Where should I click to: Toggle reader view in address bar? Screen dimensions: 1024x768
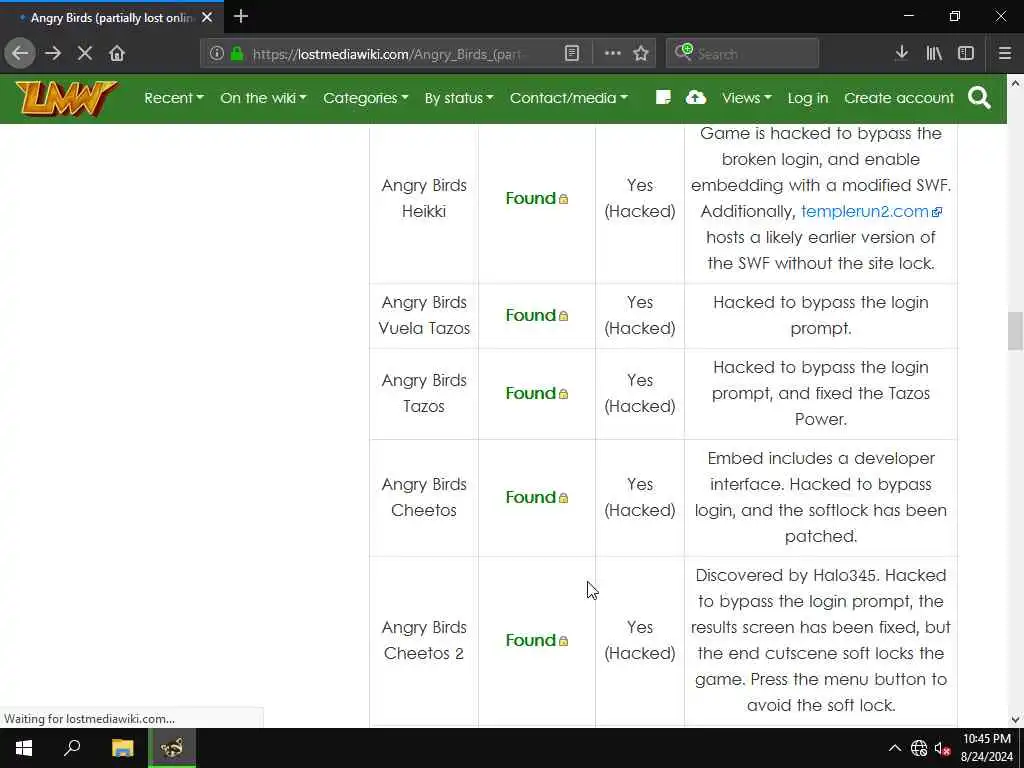(572, 53)
